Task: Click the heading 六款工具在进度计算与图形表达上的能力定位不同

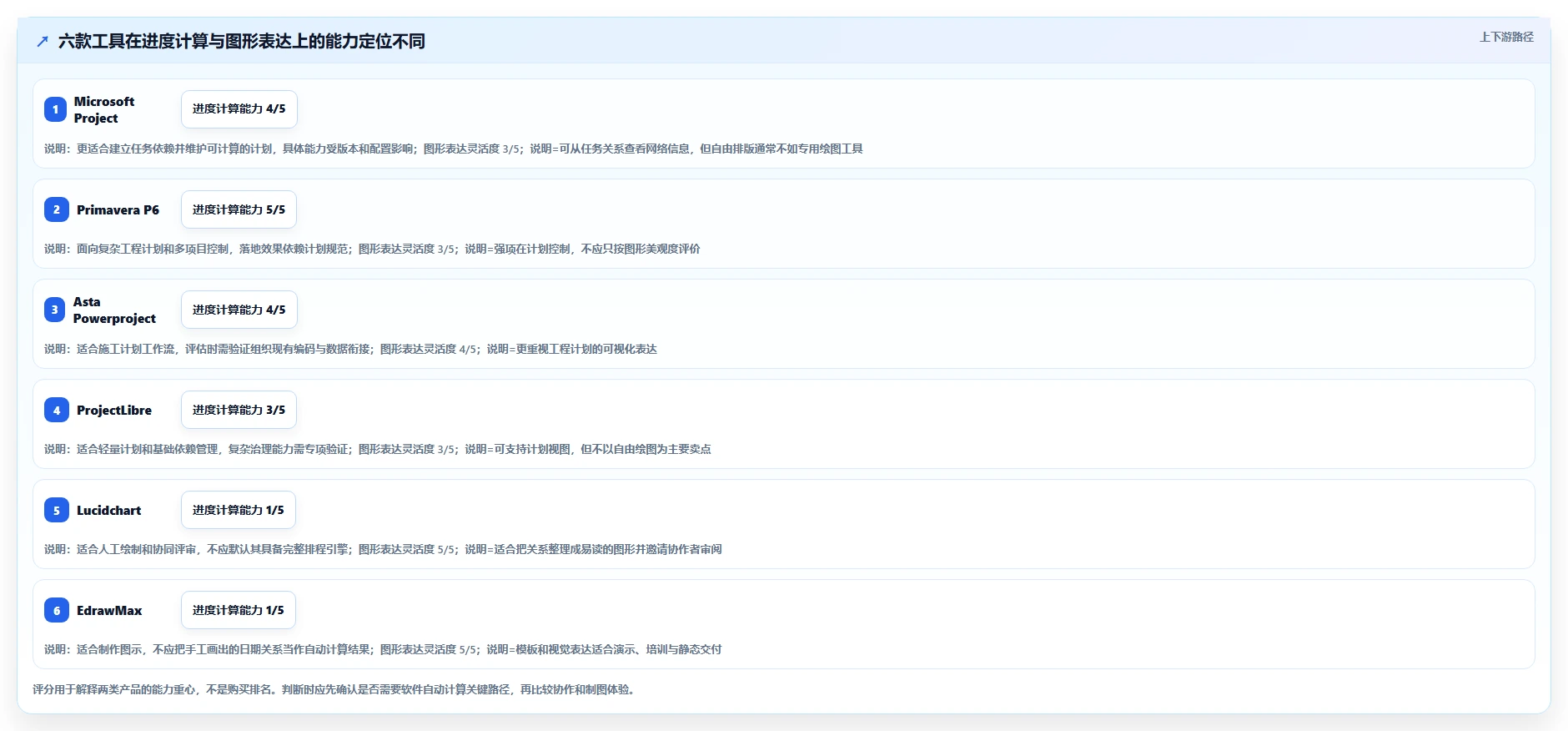Action: point(242,42)
